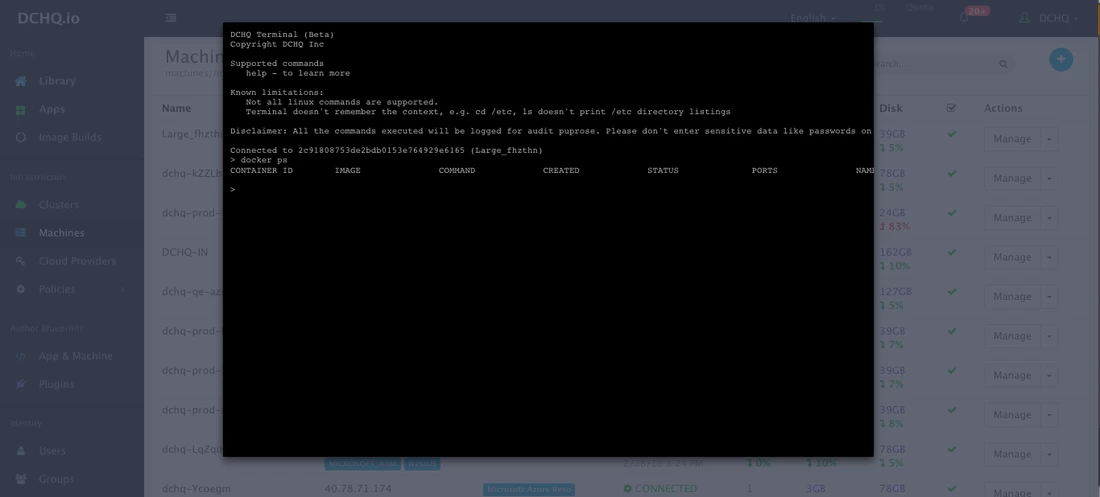Click the search magnifier icon
The width and height of the screenshot is (1100, 497).
pos(1003,64)
